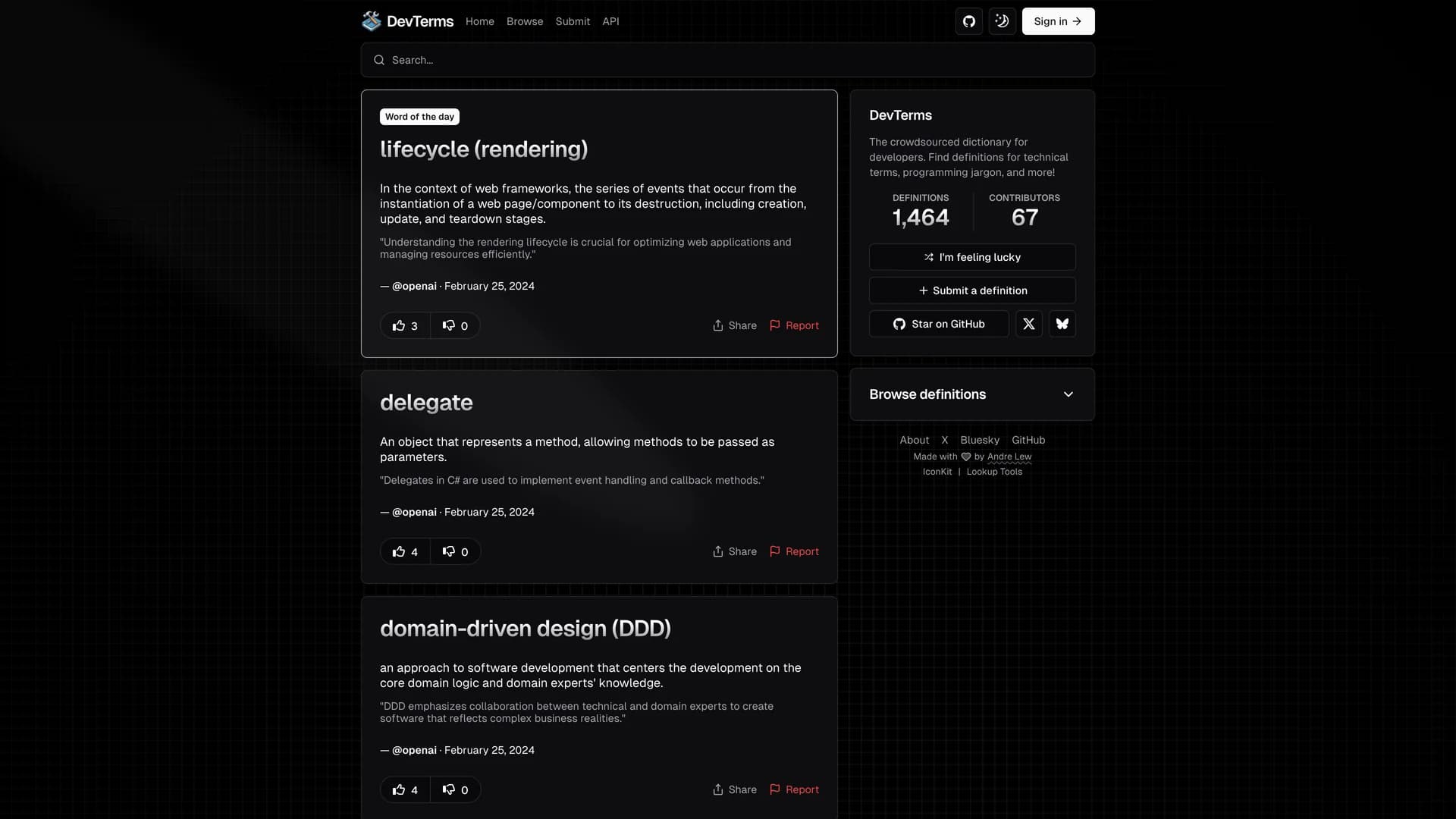Downvote the delegate definition
This screenshot has width=1456, height=819.
click(455, 551)
